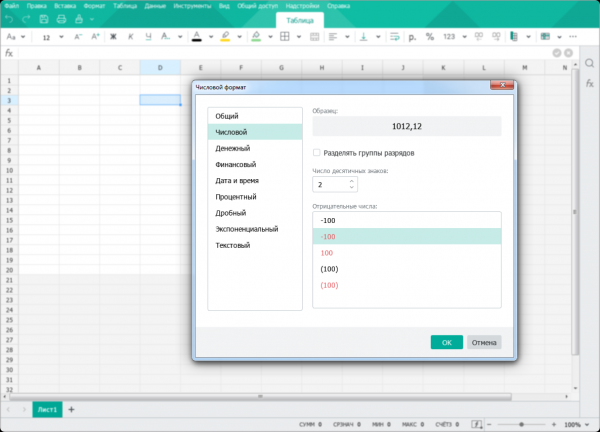Apply percent format with % icon
The image size is (600, 432).
pyautogui.click(x=429, y=37)
